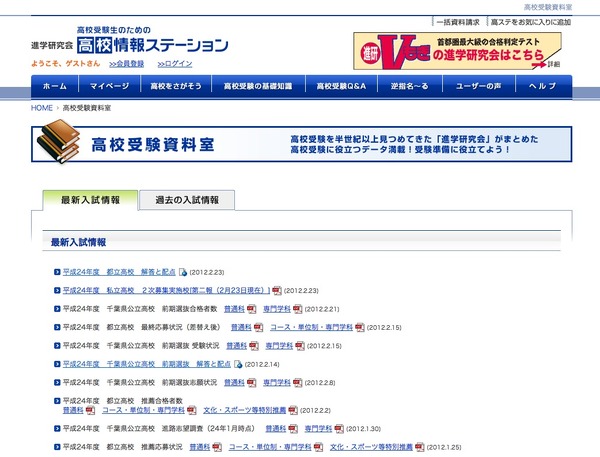Open the 普通科 PDF icon in 推薦応募状況 row

[x=217, y=447]
